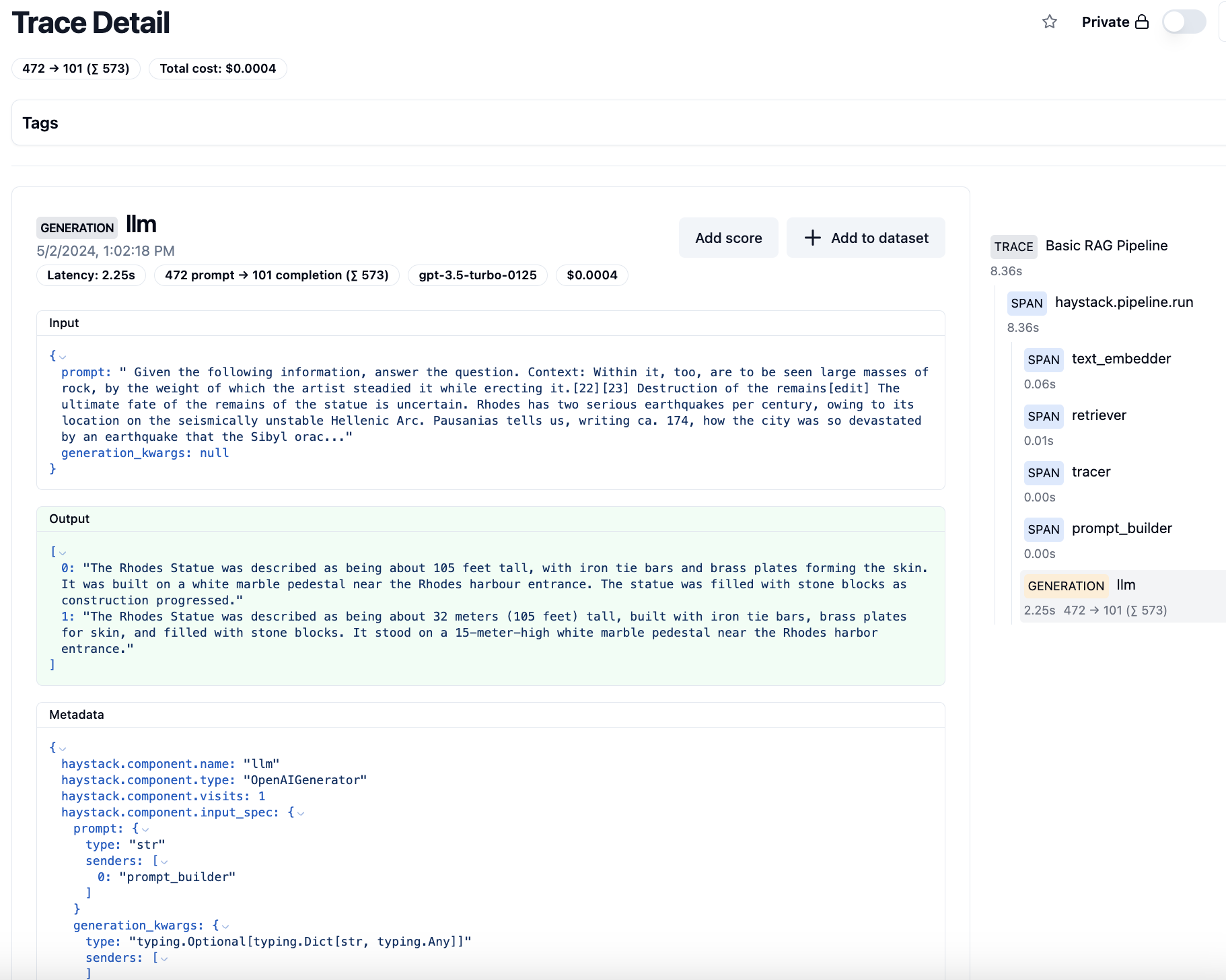This screenshot has height=980, width=1226.
Task: Collapse the Metadata JSON root chevron
Action: 63,748
